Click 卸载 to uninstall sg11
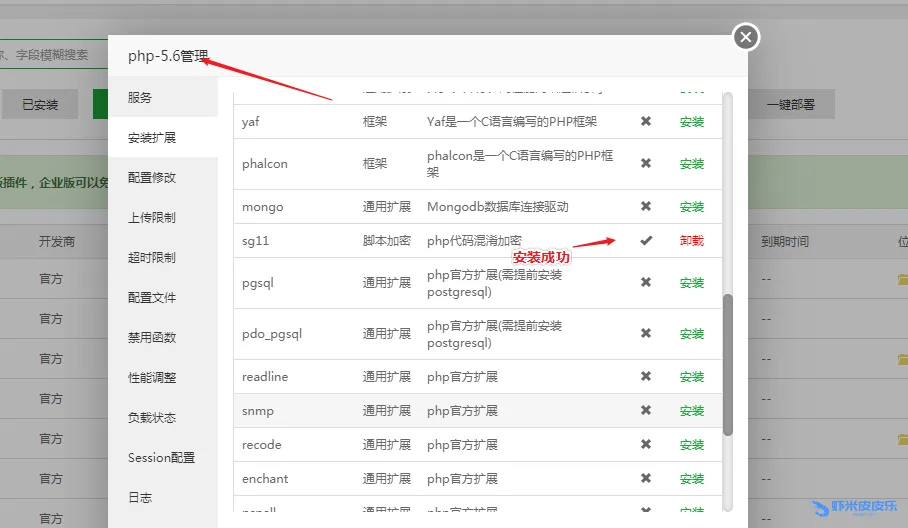908x528 pixels. coord(692,241)
